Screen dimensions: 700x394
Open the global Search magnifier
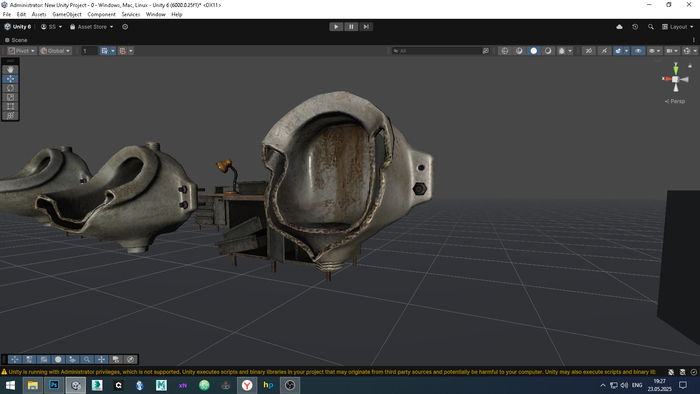(651, 27)
